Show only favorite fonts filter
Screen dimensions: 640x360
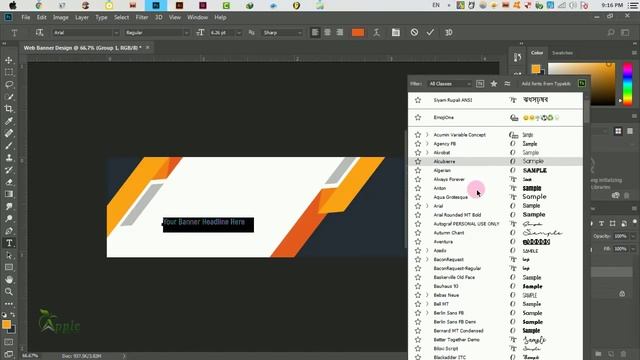pyautogui.click(x=493, y=84)
